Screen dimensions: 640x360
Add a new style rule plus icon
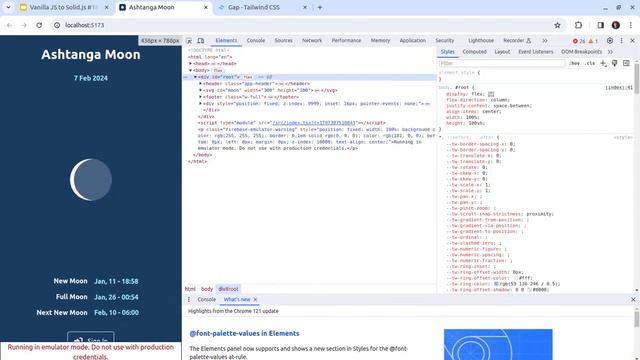[603, 63]
